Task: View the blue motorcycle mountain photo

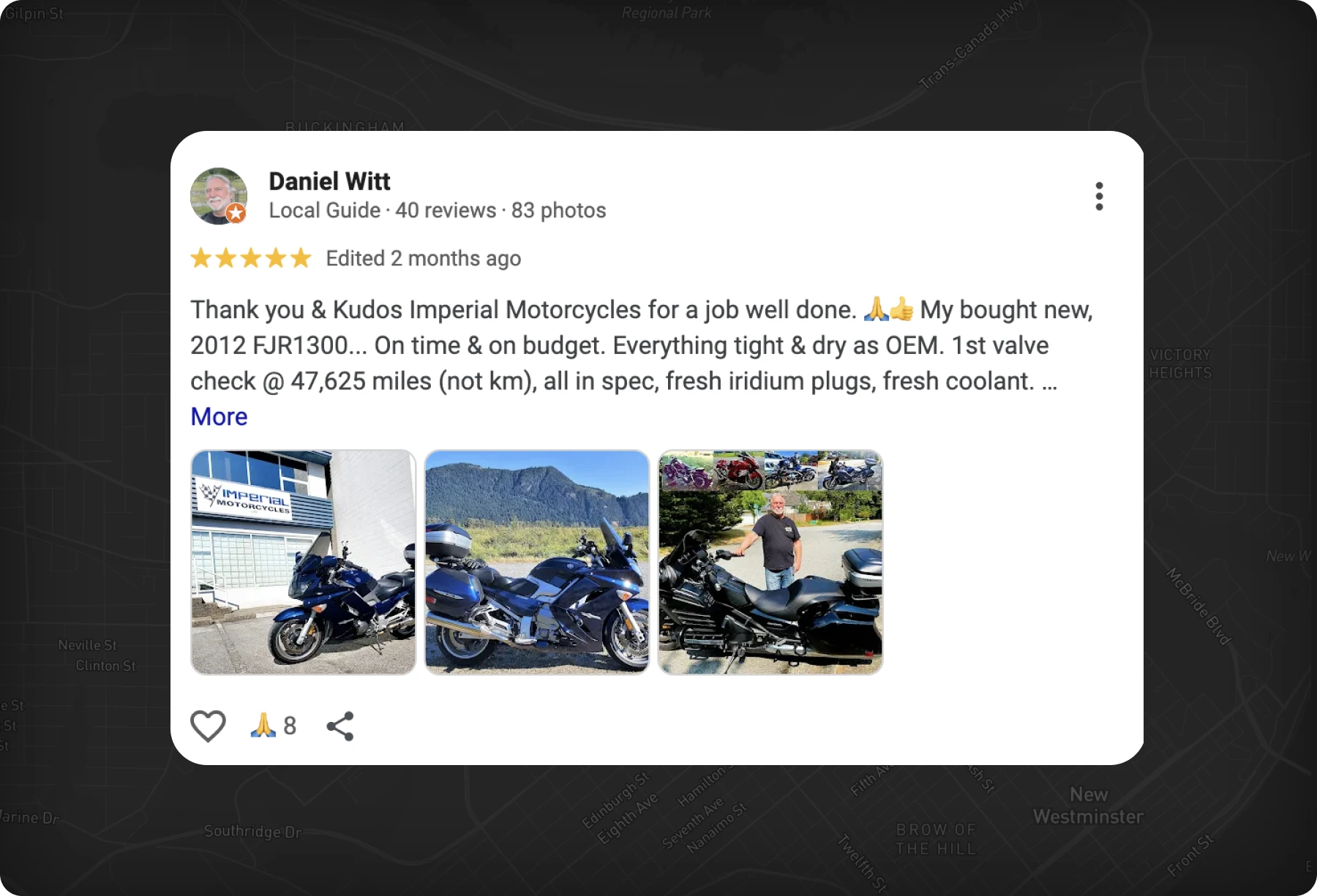Action: [537, 562]
